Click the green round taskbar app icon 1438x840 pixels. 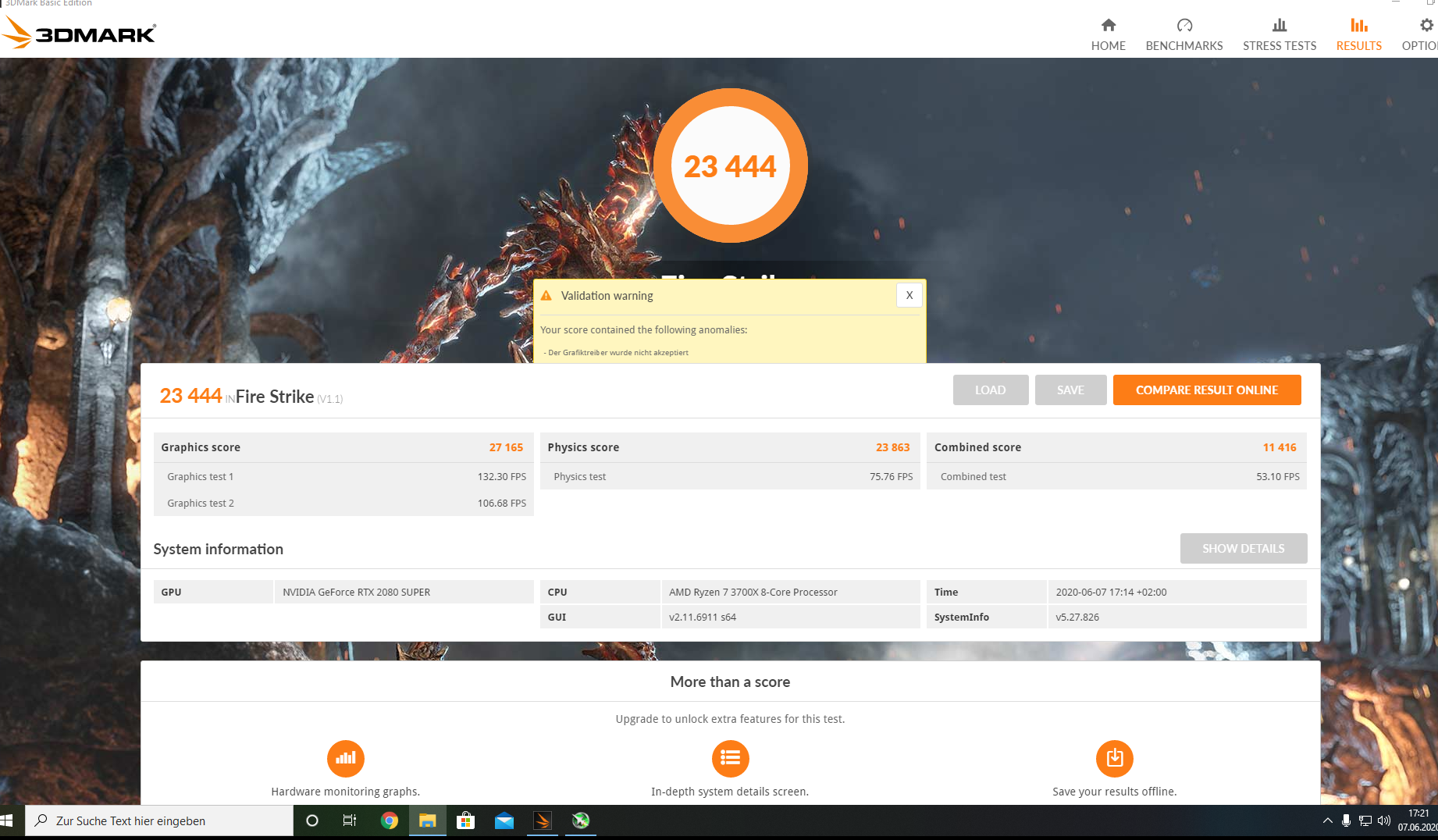tap(580, 820)
